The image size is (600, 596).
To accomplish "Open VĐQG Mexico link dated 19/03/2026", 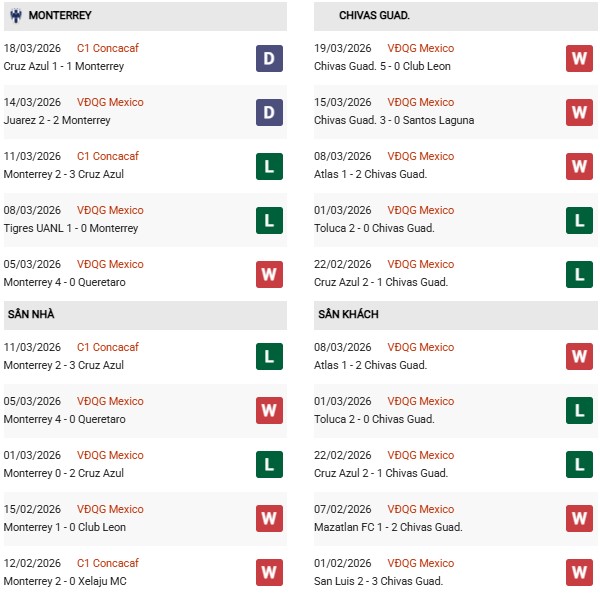I will pos(420,48).
